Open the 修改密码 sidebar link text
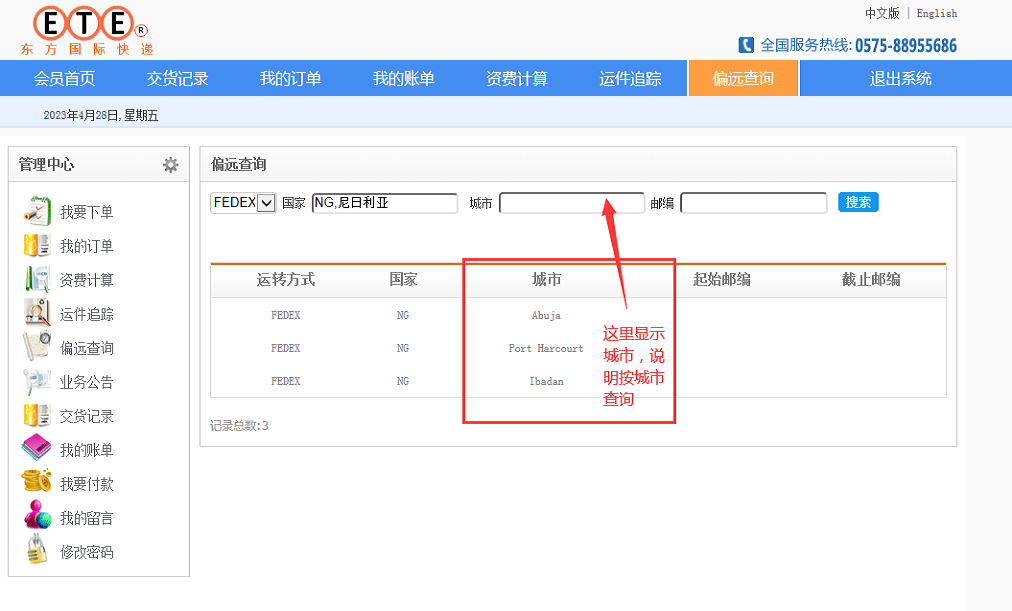This screenshot has width=1012, height=611. click(x=86, y=552)
